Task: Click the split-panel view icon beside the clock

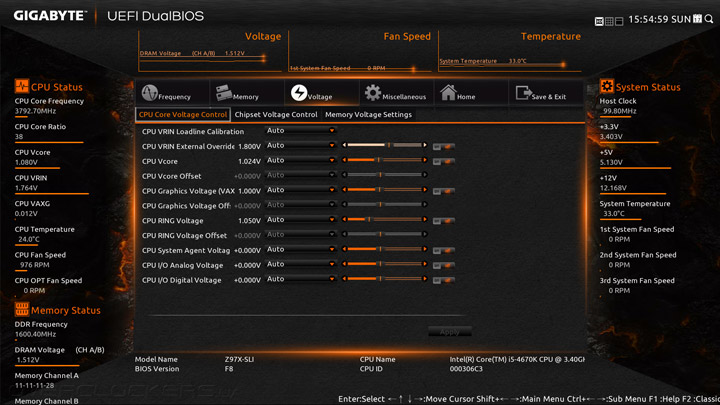Action: [x=619, y=21]
